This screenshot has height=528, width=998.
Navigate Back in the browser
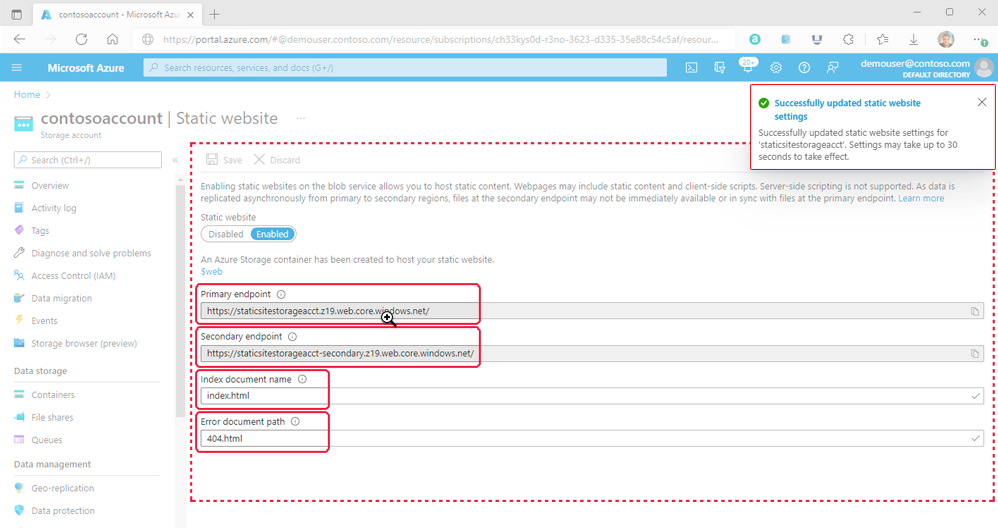click(19, 39)
